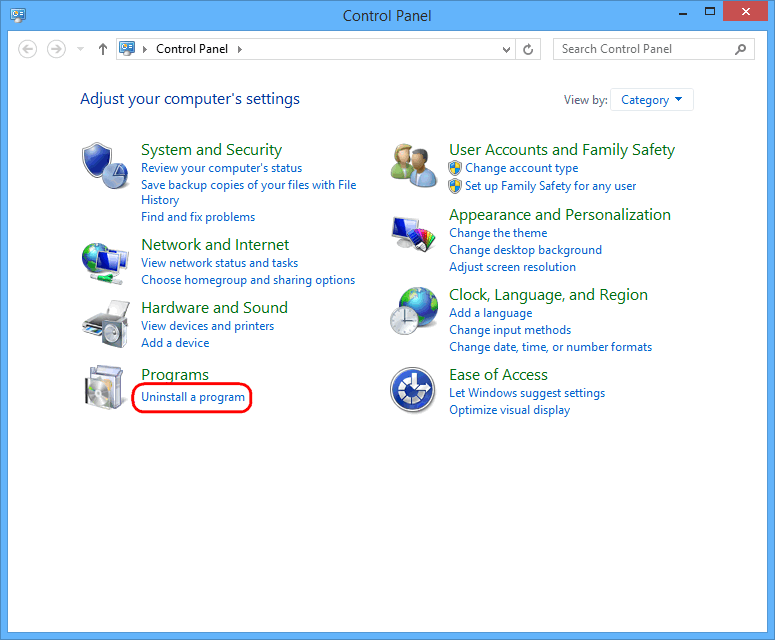Expand the chevron after Control Panel breadcrumb
Viewport: 775px width, 640px height.
coord(240,49)
